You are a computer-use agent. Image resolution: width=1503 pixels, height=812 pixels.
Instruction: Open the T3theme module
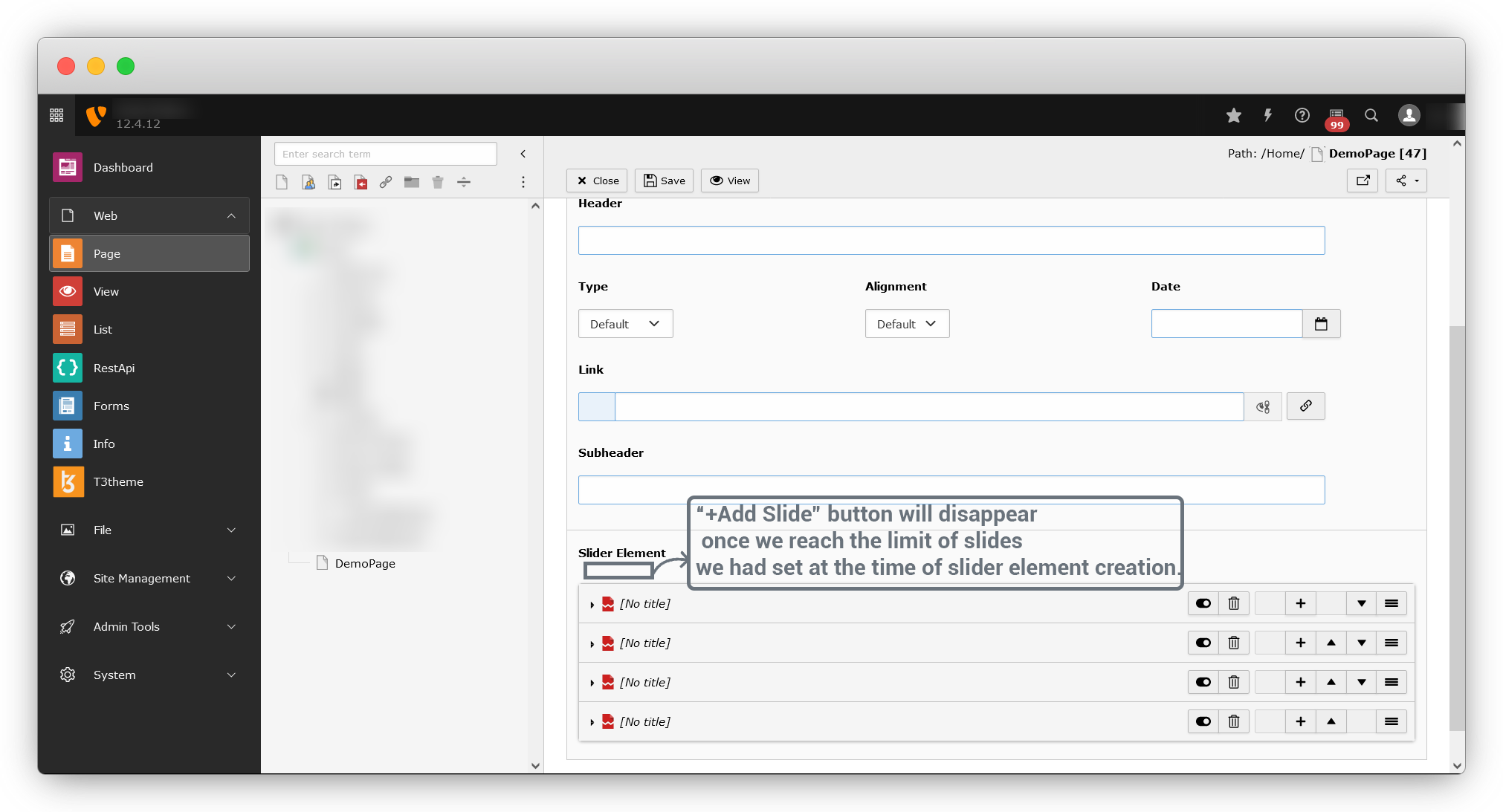tap(117, 481)
